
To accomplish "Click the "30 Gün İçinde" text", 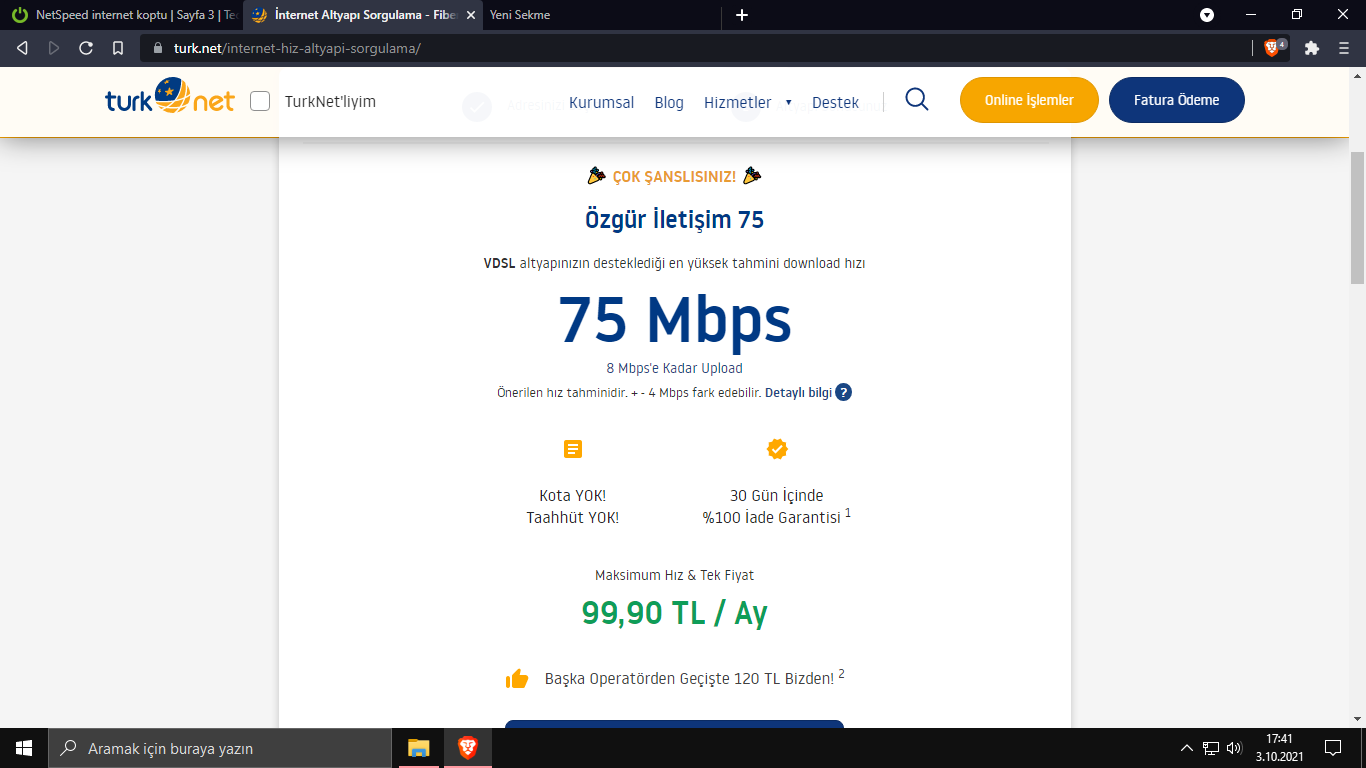I will pos(777,496).
